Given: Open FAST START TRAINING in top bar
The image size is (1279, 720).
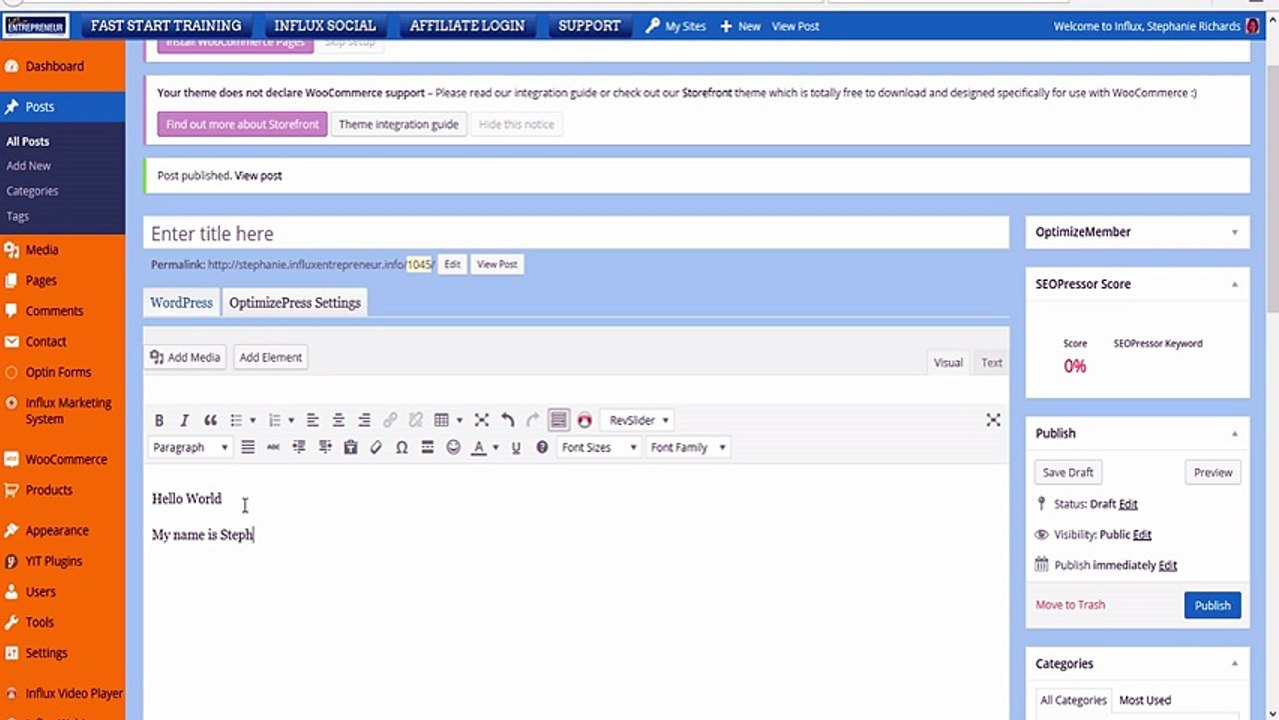Looking at the screenshot, I should pos(166,26).
